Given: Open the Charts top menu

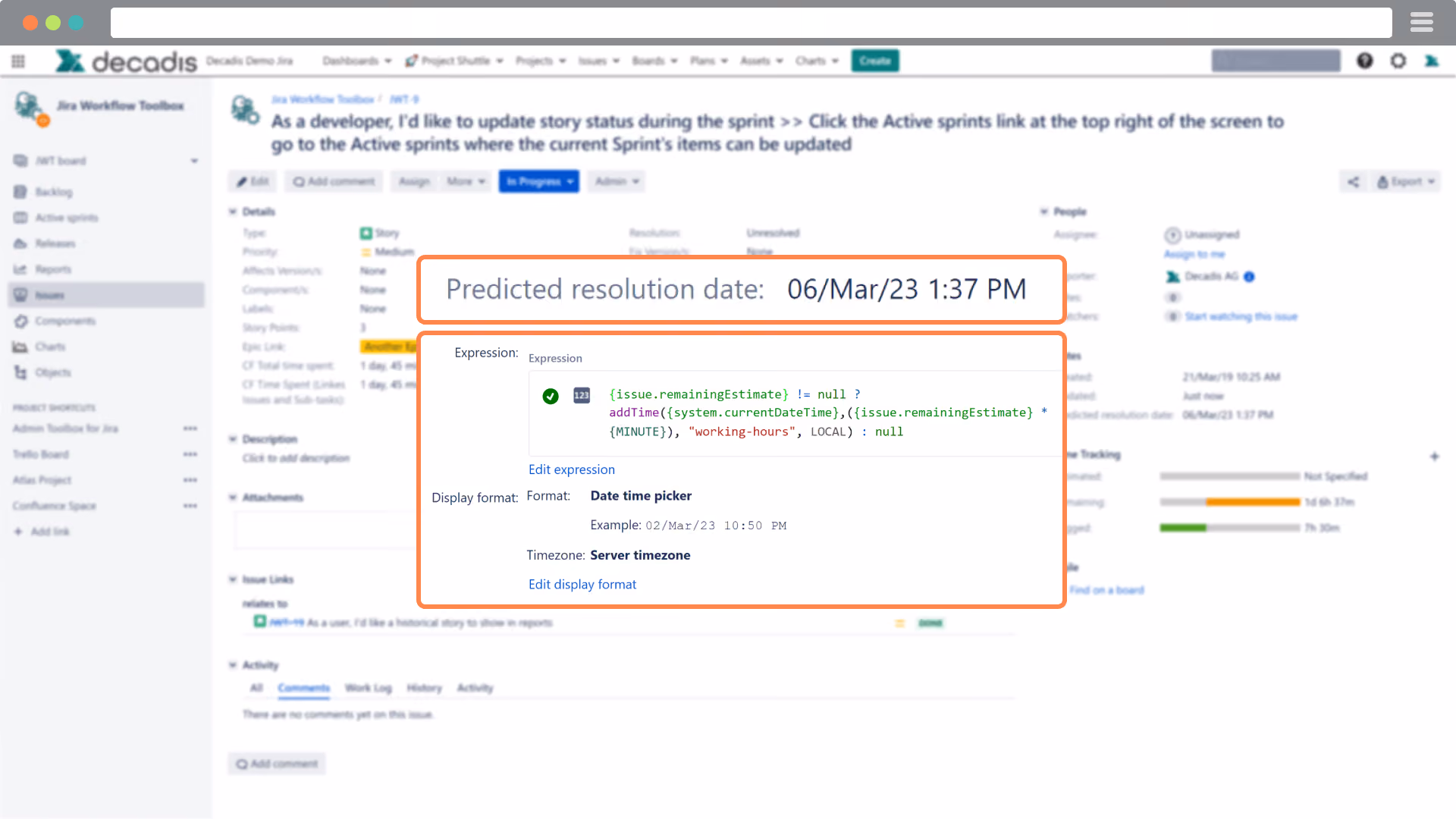Looking at the screenshot, I should tap(817, 61).
